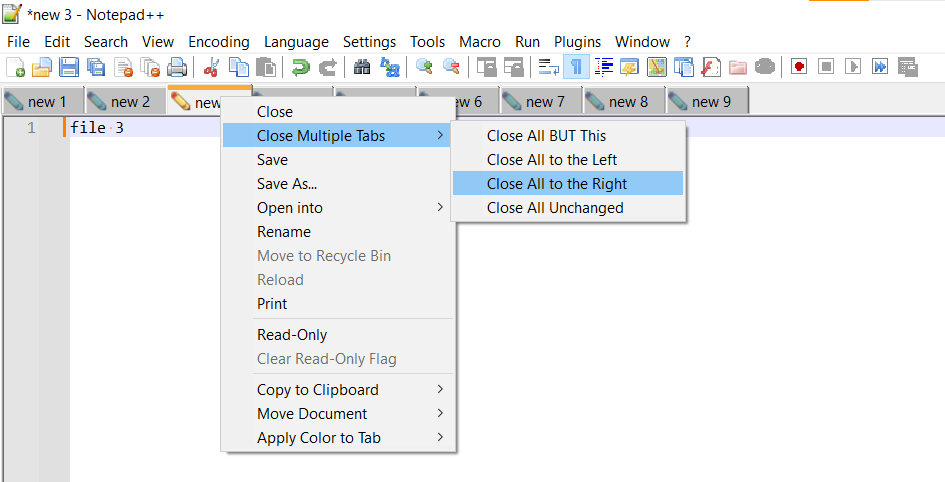This screenshot has height=482, width=945.
Task: Click the Stop Recording macro icon
Action: 826,66
